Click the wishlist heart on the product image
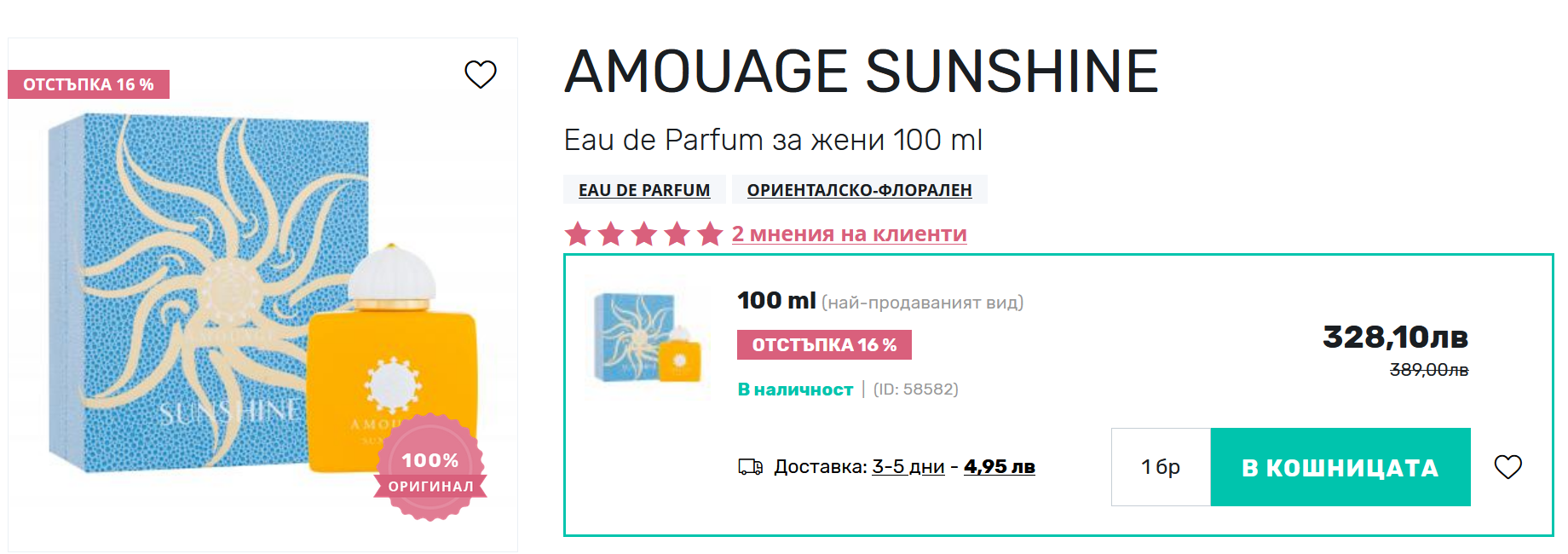 coord(480,74)
